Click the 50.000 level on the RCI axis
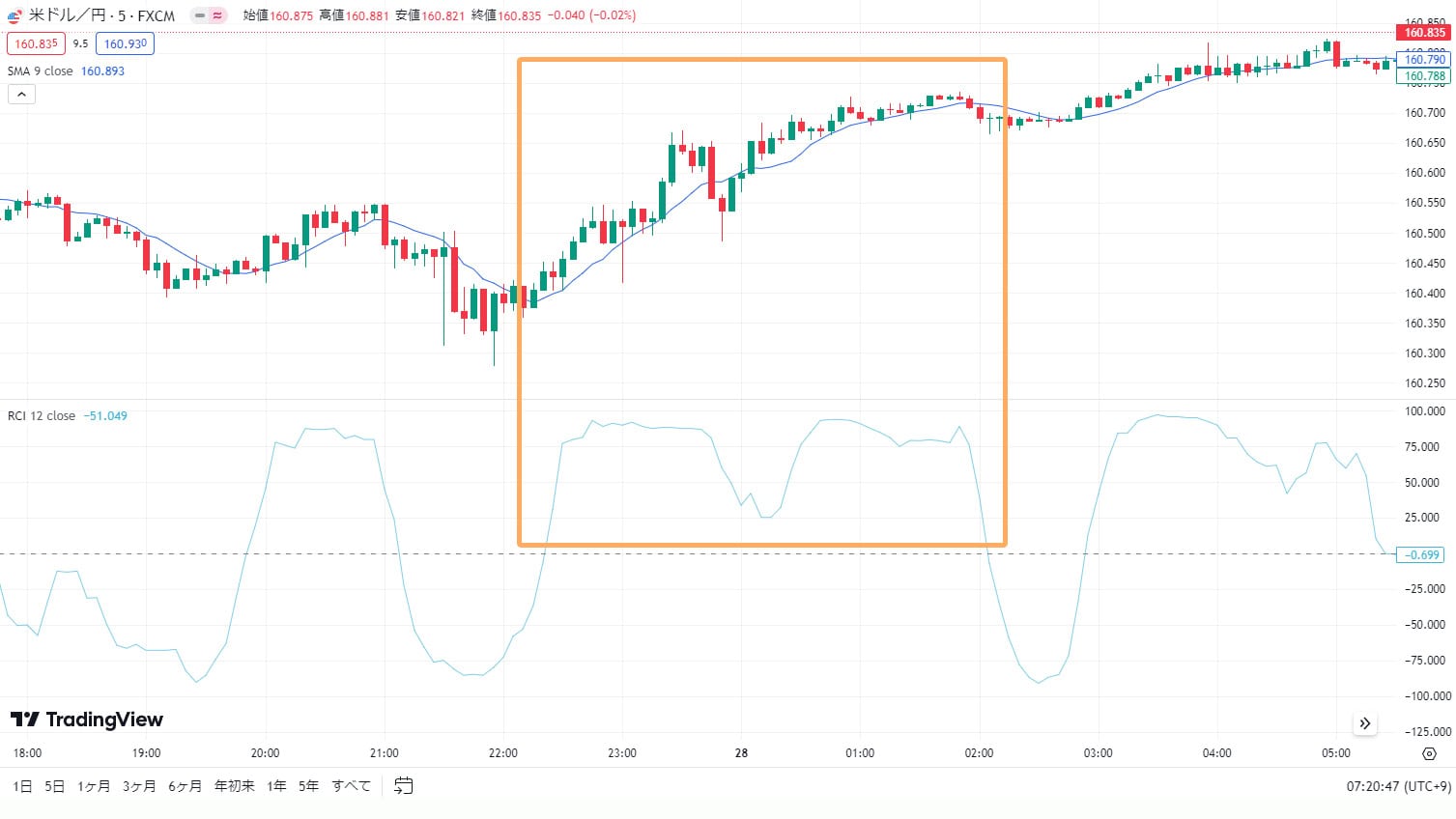This screenshot has width=1456, height=819. tap(1421, 483)
